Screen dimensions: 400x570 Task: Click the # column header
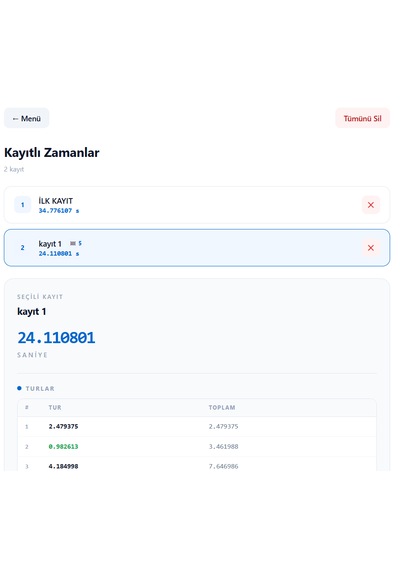tap(27, 408)
